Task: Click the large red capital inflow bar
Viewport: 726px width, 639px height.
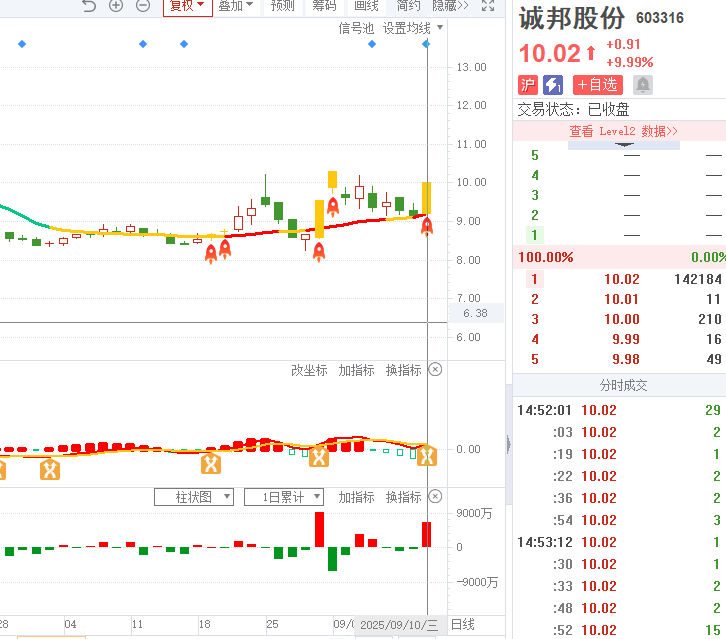Action: 319,529
